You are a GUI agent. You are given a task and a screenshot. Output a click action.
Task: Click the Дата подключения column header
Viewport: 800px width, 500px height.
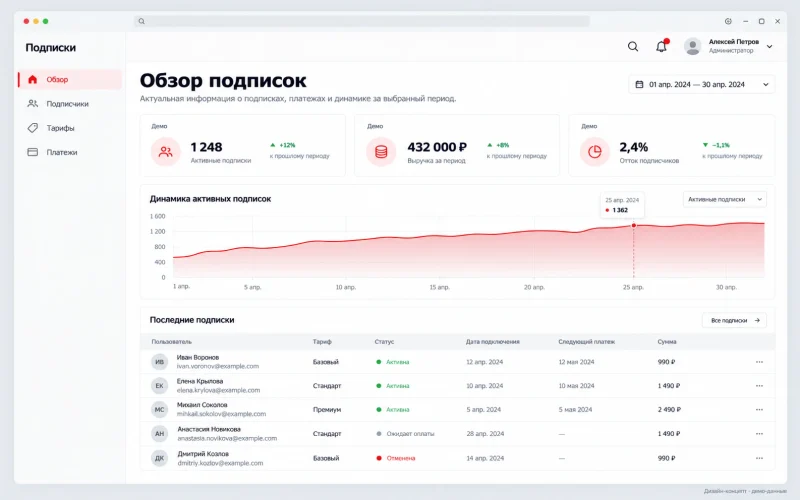(x=492, y=342)
